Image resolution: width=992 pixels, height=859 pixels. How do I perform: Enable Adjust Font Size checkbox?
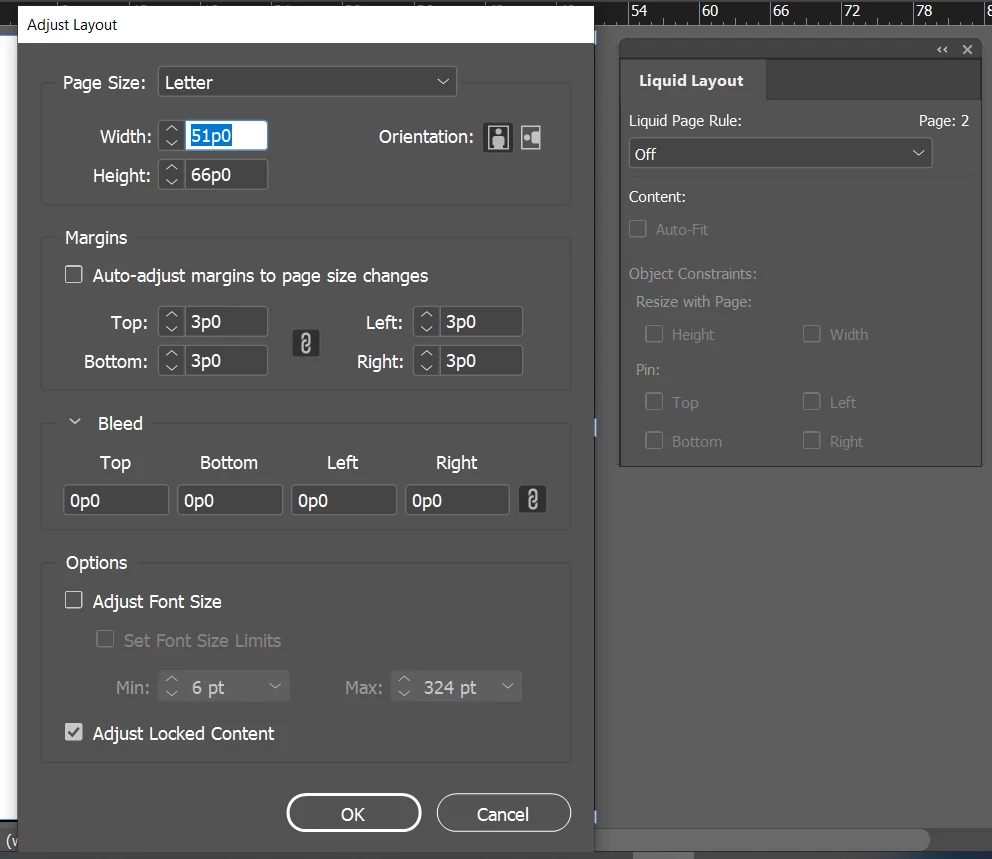(74, 600)
